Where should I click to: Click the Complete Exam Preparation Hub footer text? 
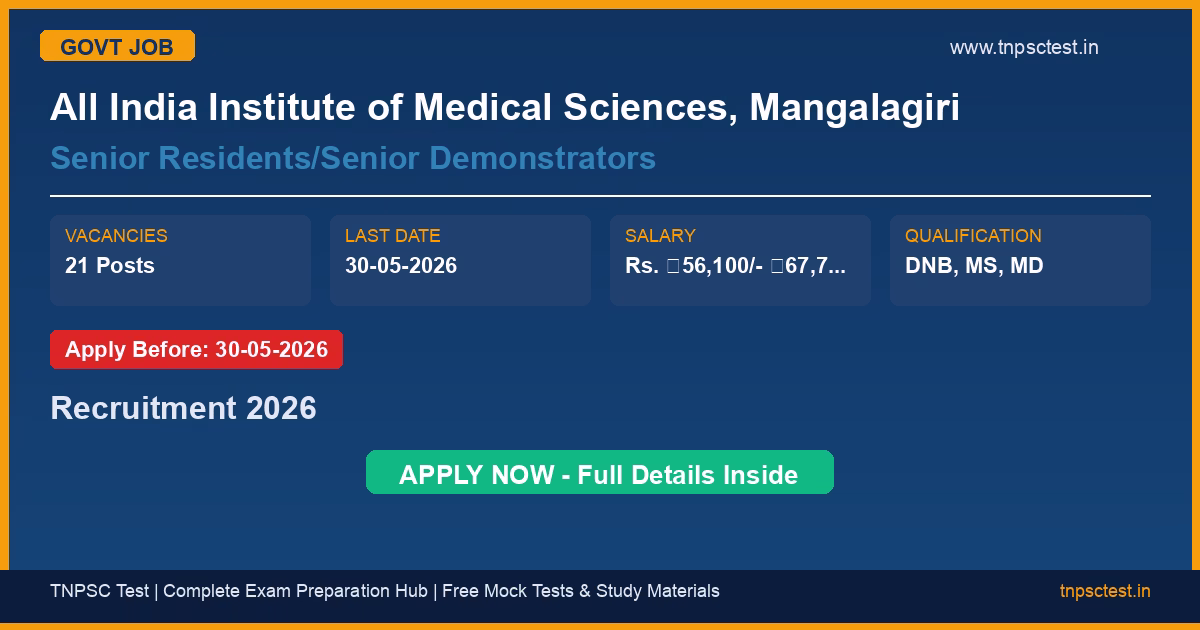(x=295, y=591)
